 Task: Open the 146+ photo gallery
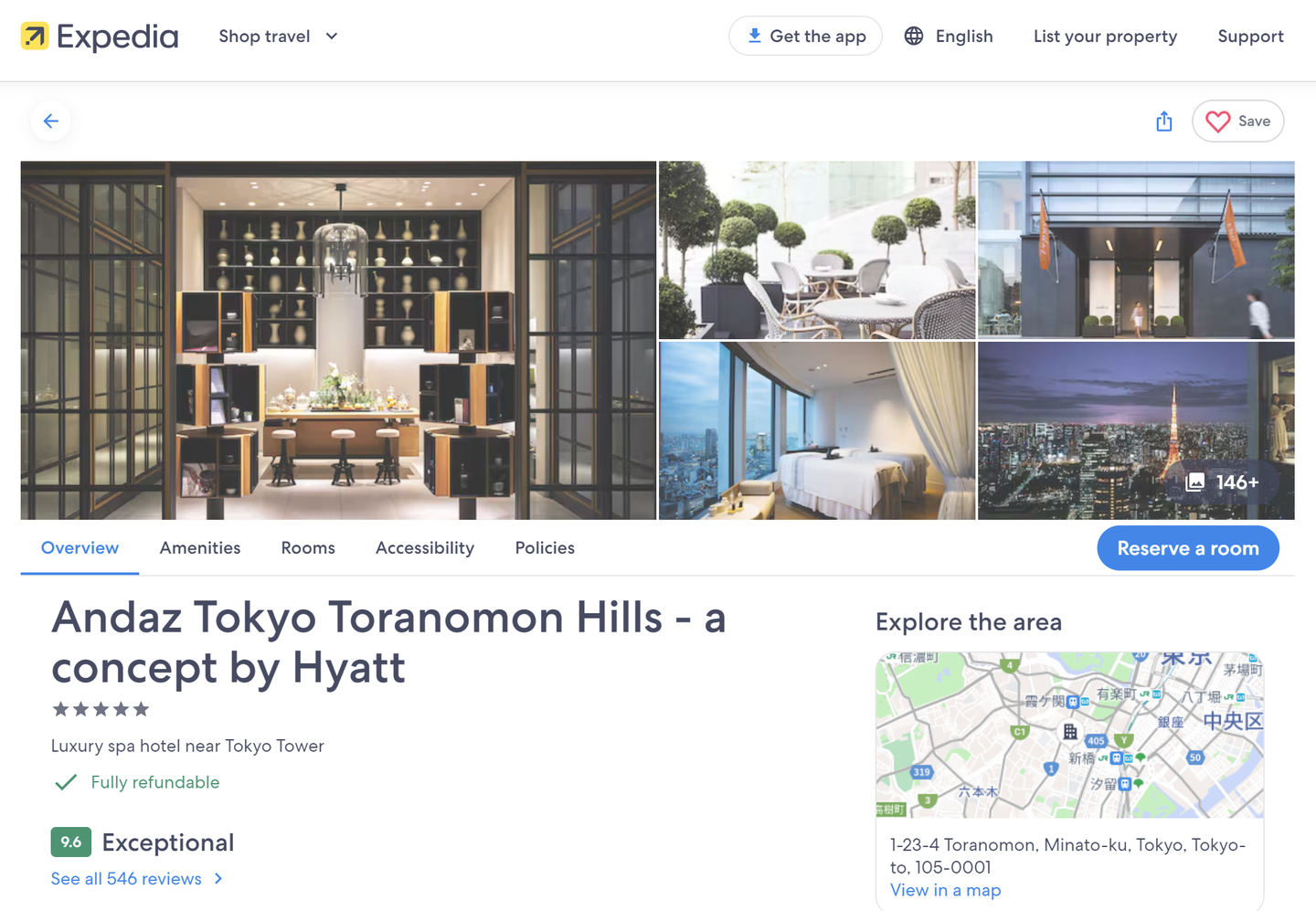tap(1222, 482)
